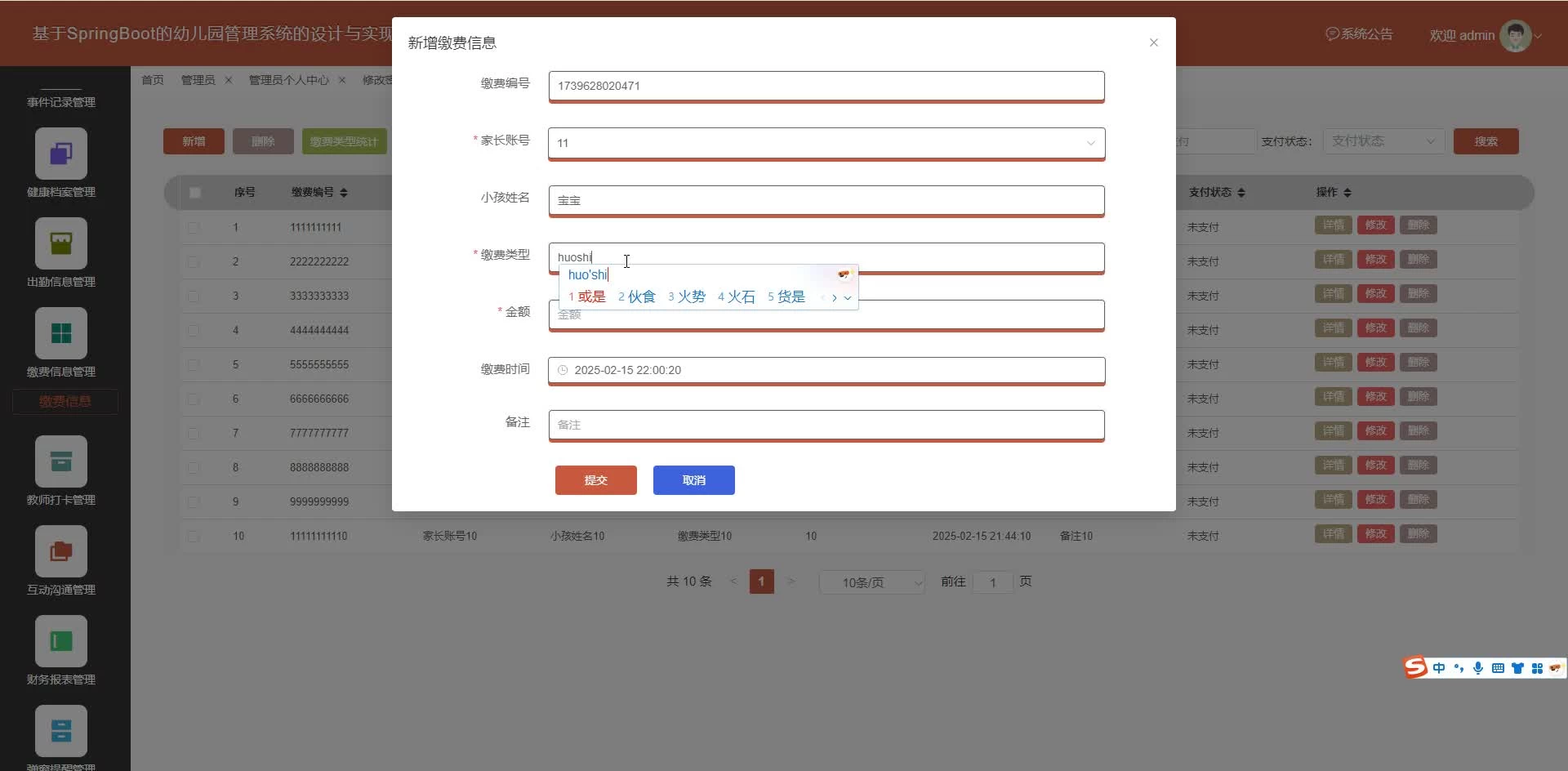Click the 取消 cancel button
Viewport: 1568px width, 771px height.
click(694, 480)
